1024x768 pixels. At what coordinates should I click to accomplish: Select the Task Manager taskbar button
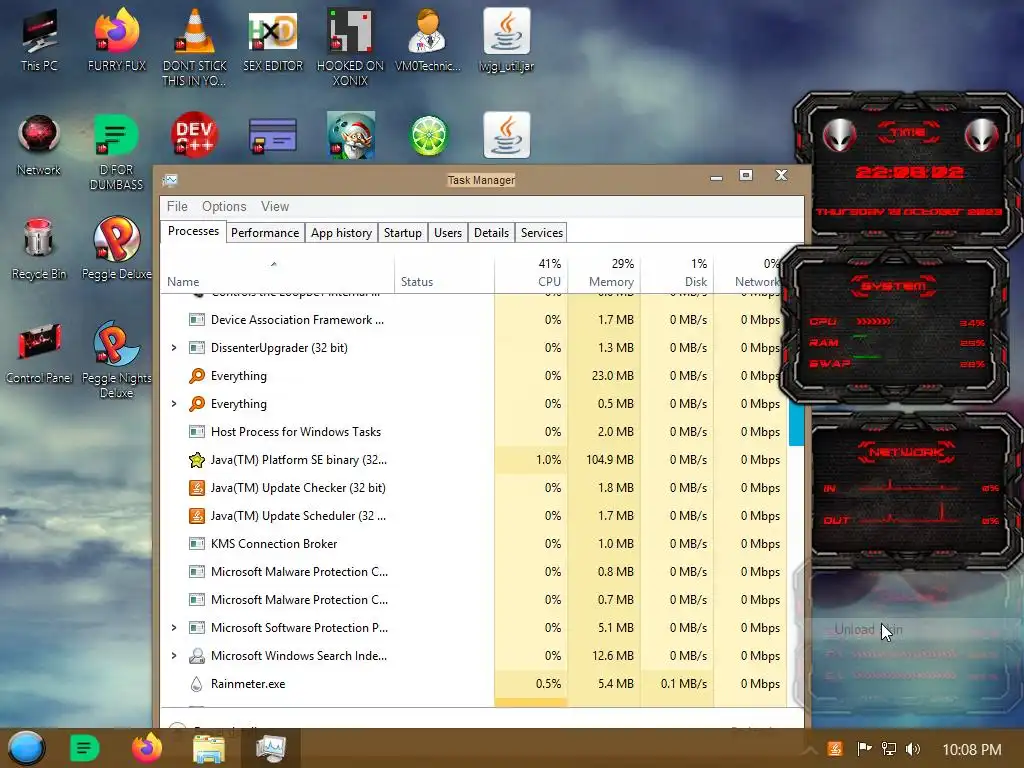(270, 748)
